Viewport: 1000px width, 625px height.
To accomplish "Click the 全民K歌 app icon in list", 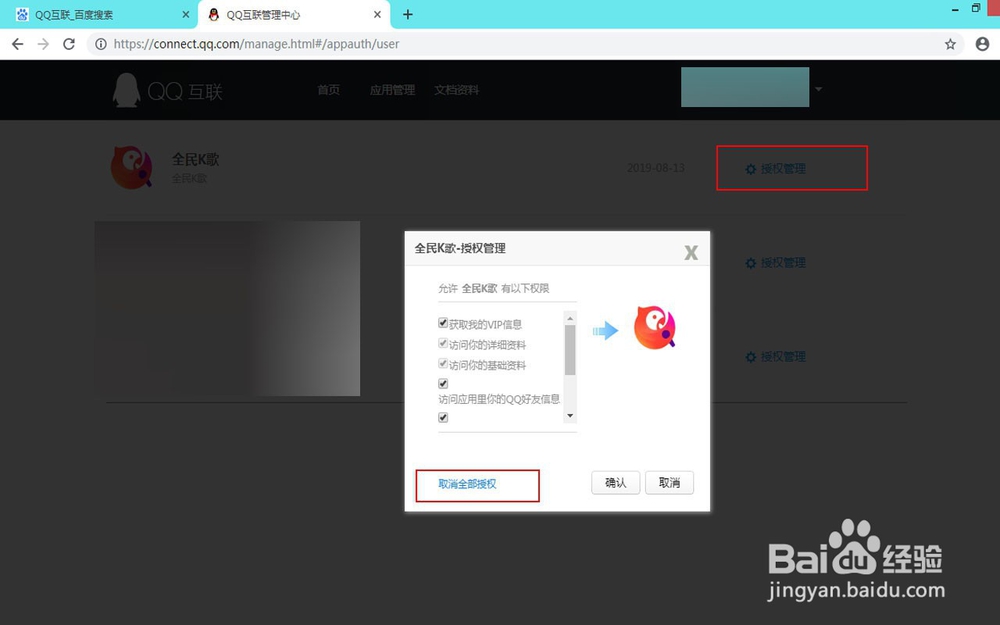I will (x=132, y=167).
